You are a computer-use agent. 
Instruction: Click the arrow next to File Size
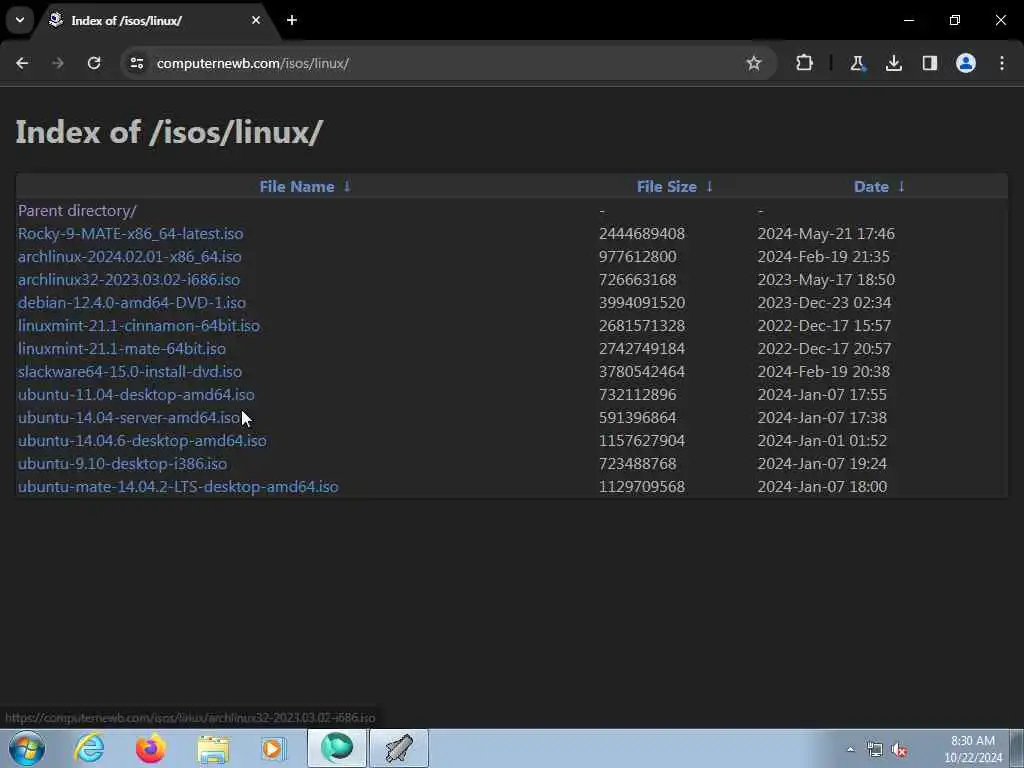point(709,187)
